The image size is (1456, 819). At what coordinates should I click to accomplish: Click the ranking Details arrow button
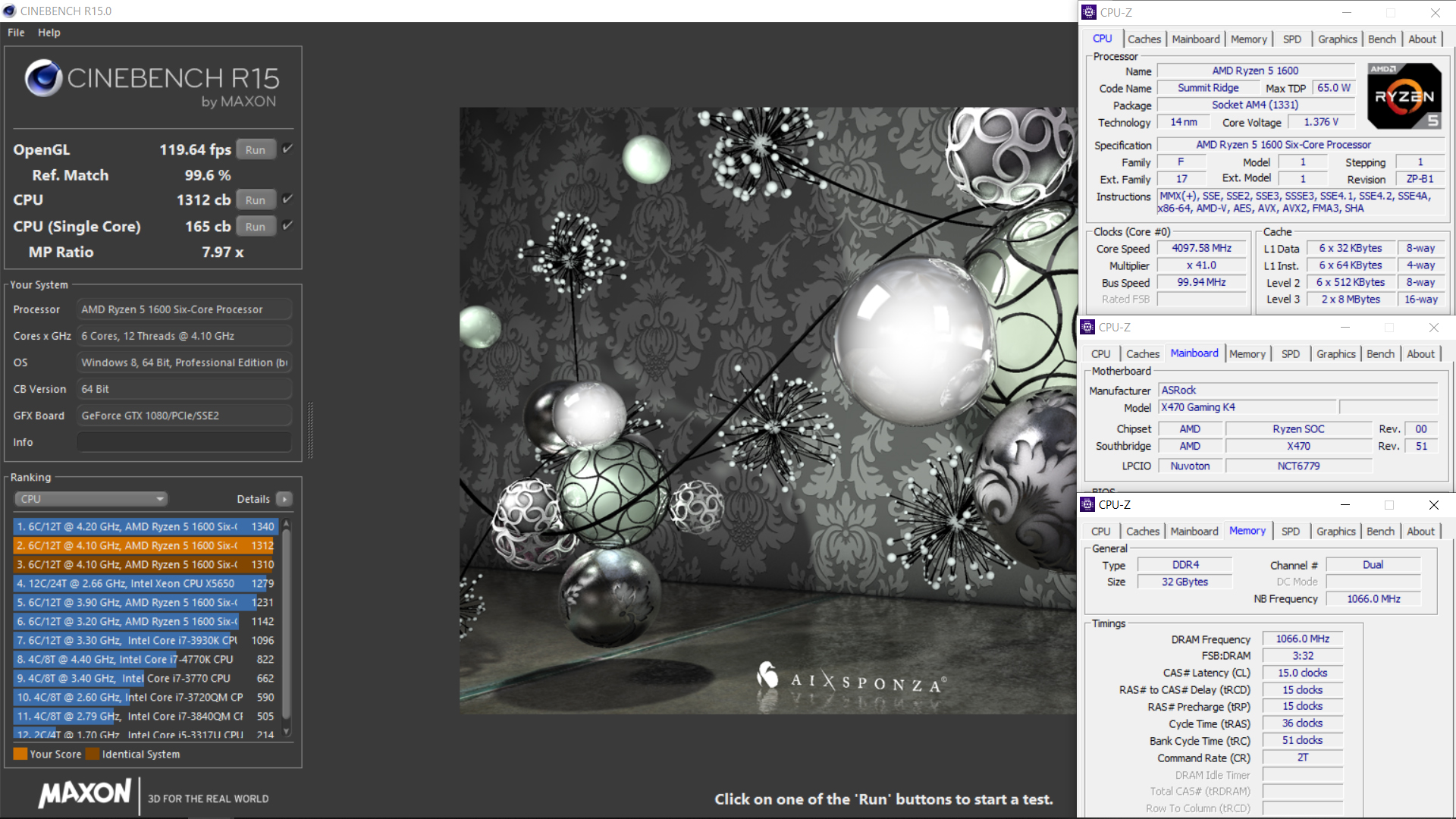(284, 499)
